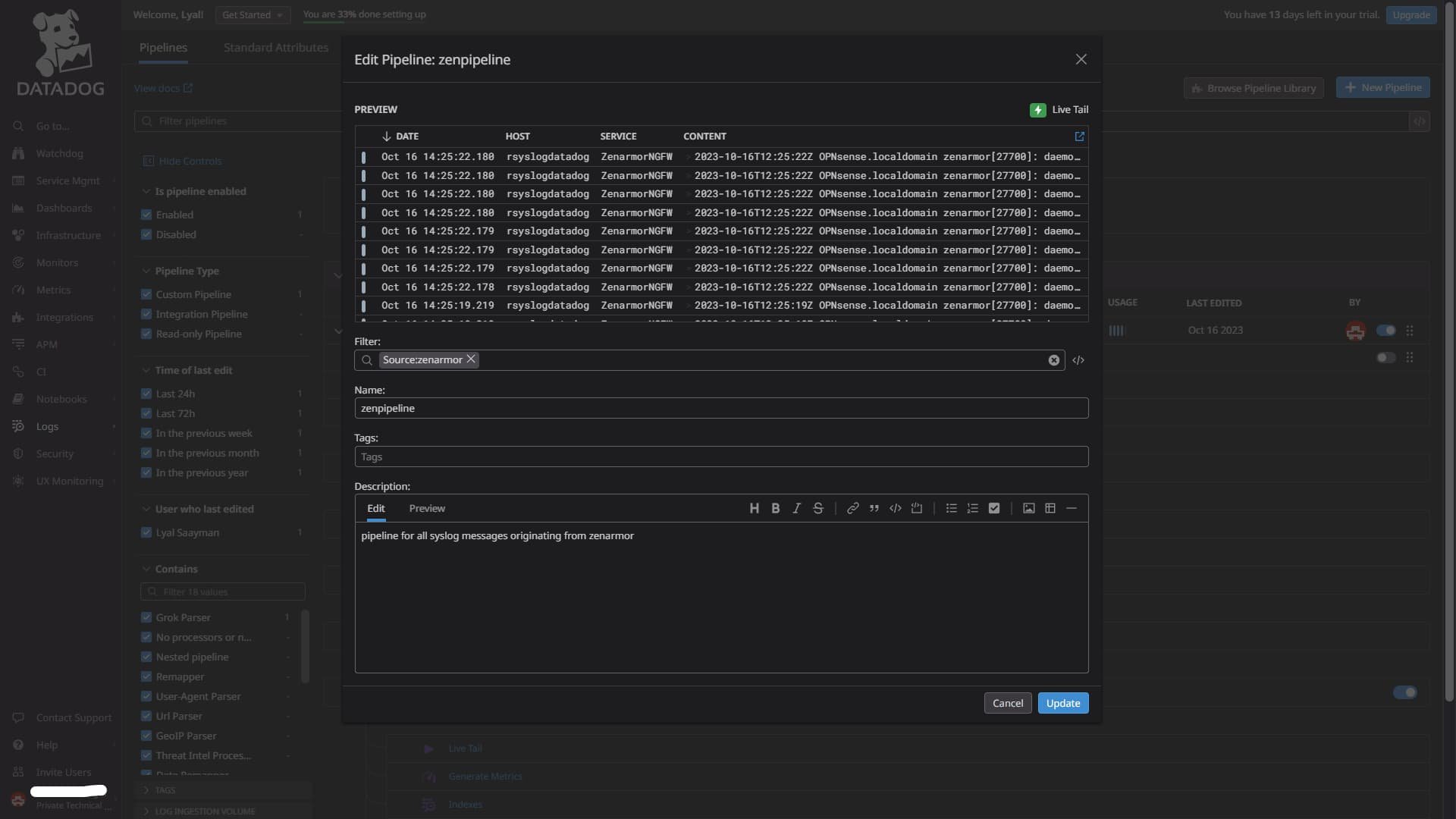Insert table into description

(x=1050, y=508)
